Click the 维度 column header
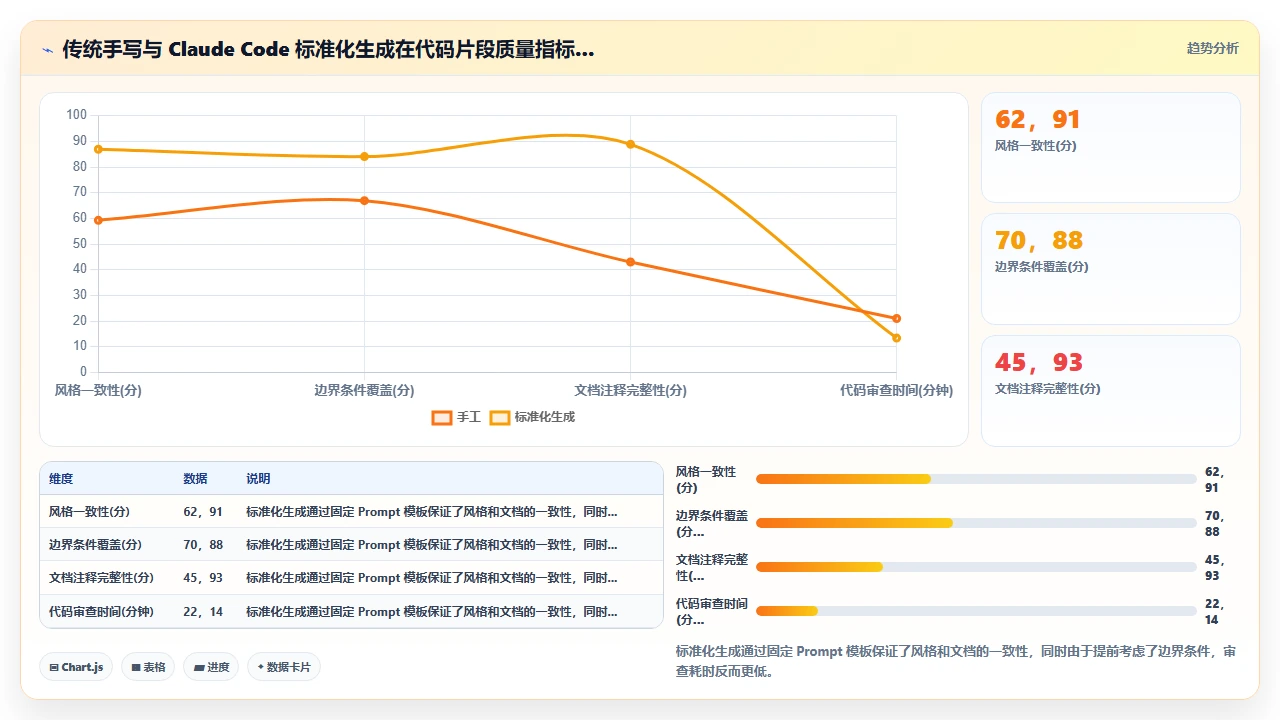The height and width of the screenshot is (720, 1280). pyautogui.click(x=61, y=479)
